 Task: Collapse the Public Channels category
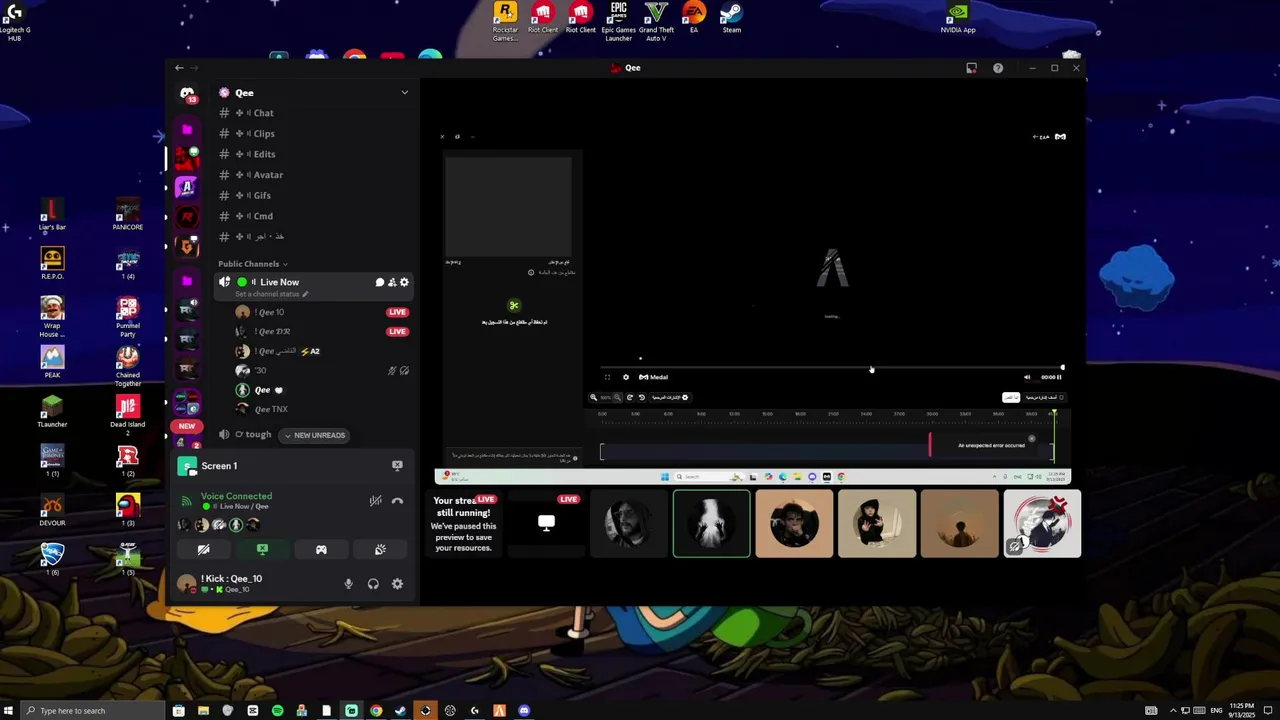pyautogui.click(x=252, y=264)
